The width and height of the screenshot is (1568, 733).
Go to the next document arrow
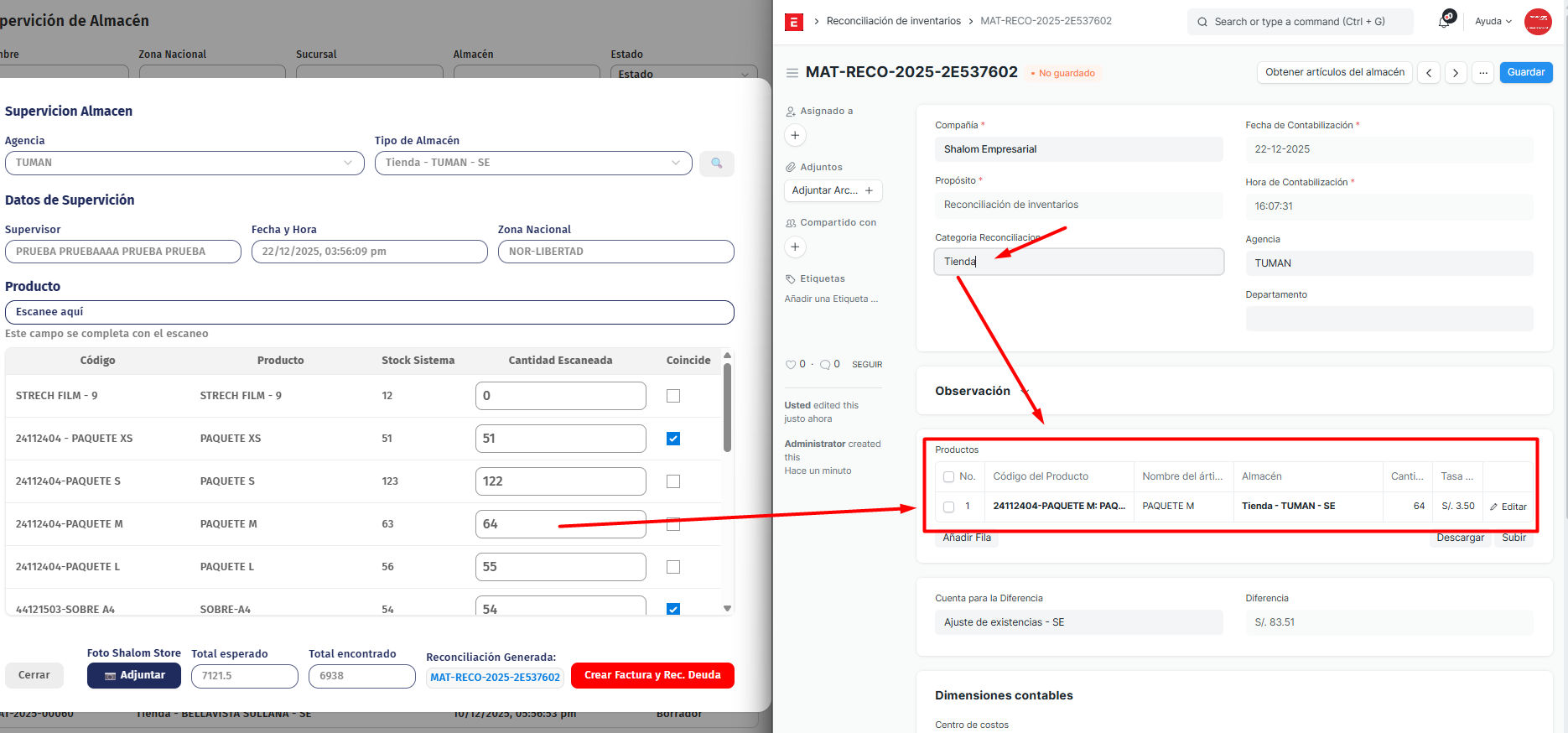(x=1456, y=73)
